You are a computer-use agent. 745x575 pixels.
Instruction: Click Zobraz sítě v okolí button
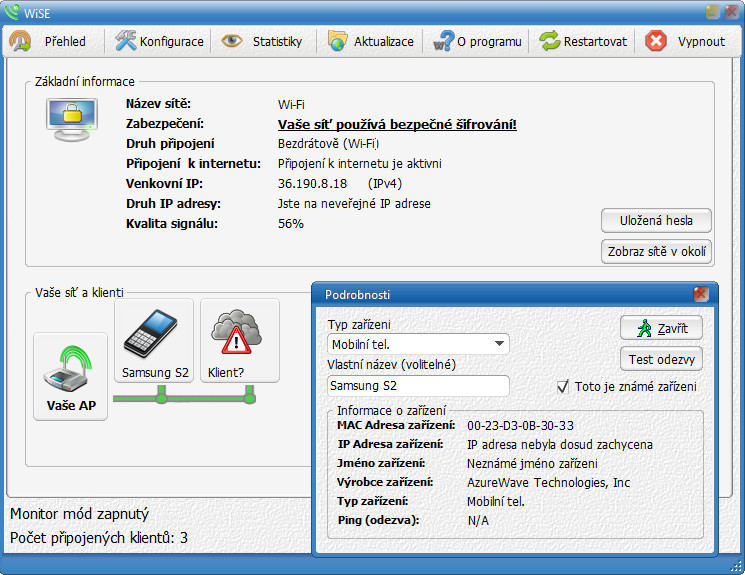(656, 251)
